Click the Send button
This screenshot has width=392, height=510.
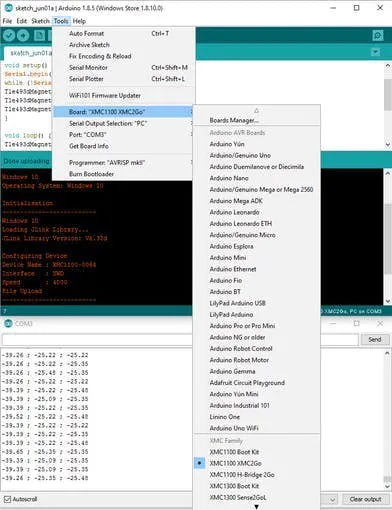point(374,339)
